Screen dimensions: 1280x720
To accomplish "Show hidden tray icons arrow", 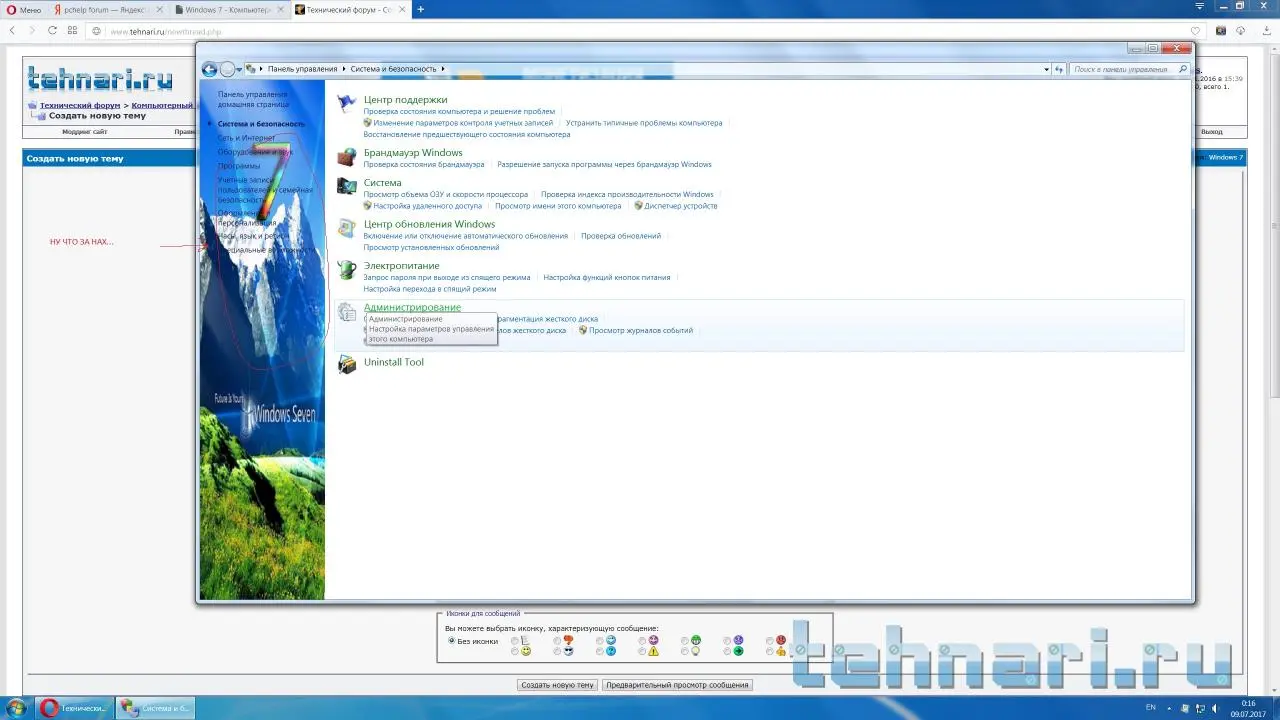I will click(1167, 707).
